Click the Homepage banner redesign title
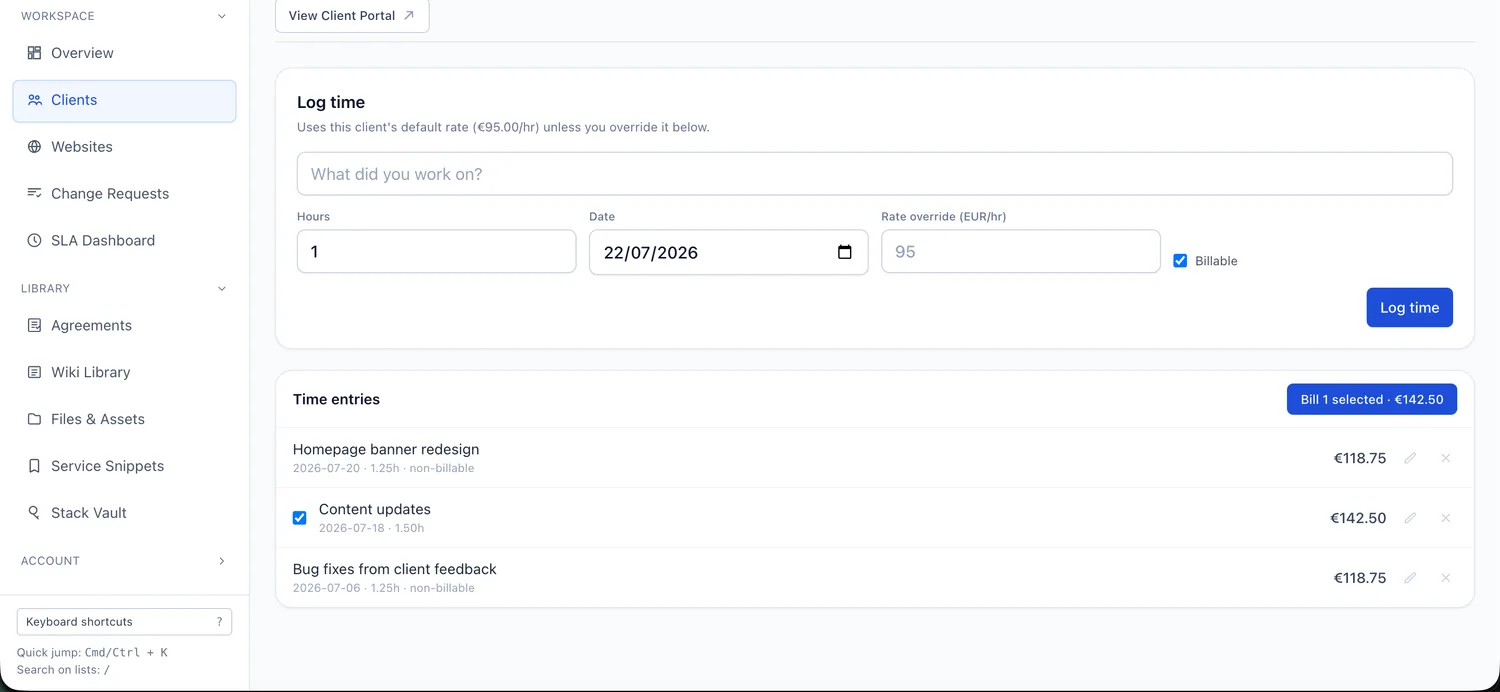This screenshot has width=1500, height=692. [x=386, y=449]
